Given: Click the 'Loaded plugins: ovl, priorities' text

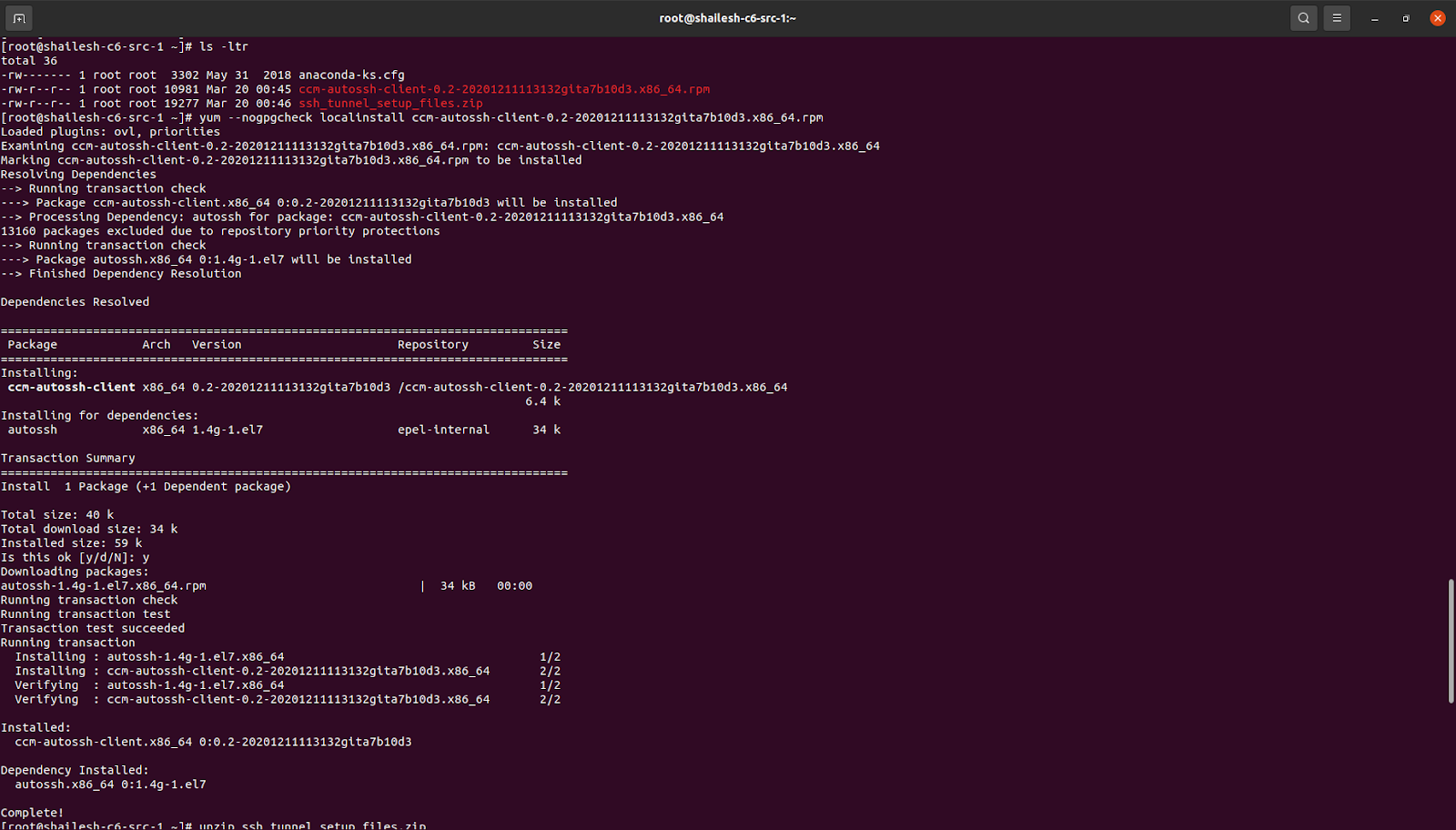Looking at the screenshot, I should tap(109, 130).
